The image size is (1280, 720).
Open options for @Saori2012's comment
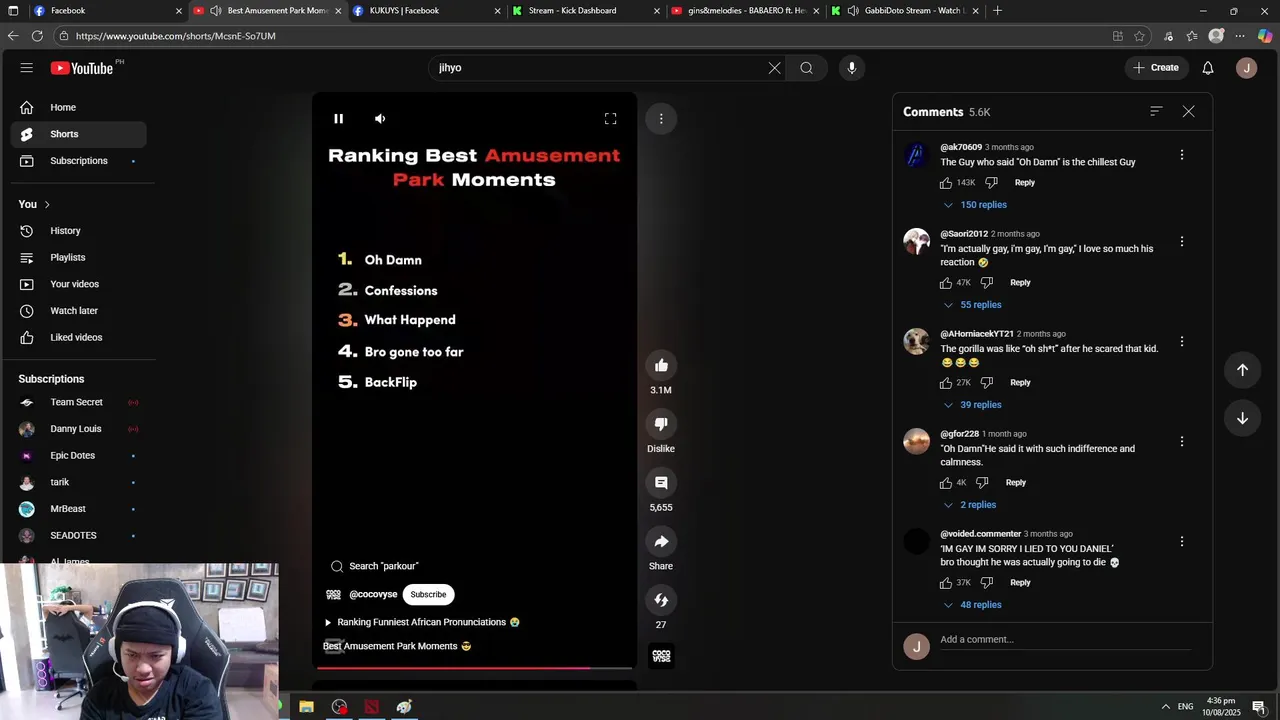1182,242
